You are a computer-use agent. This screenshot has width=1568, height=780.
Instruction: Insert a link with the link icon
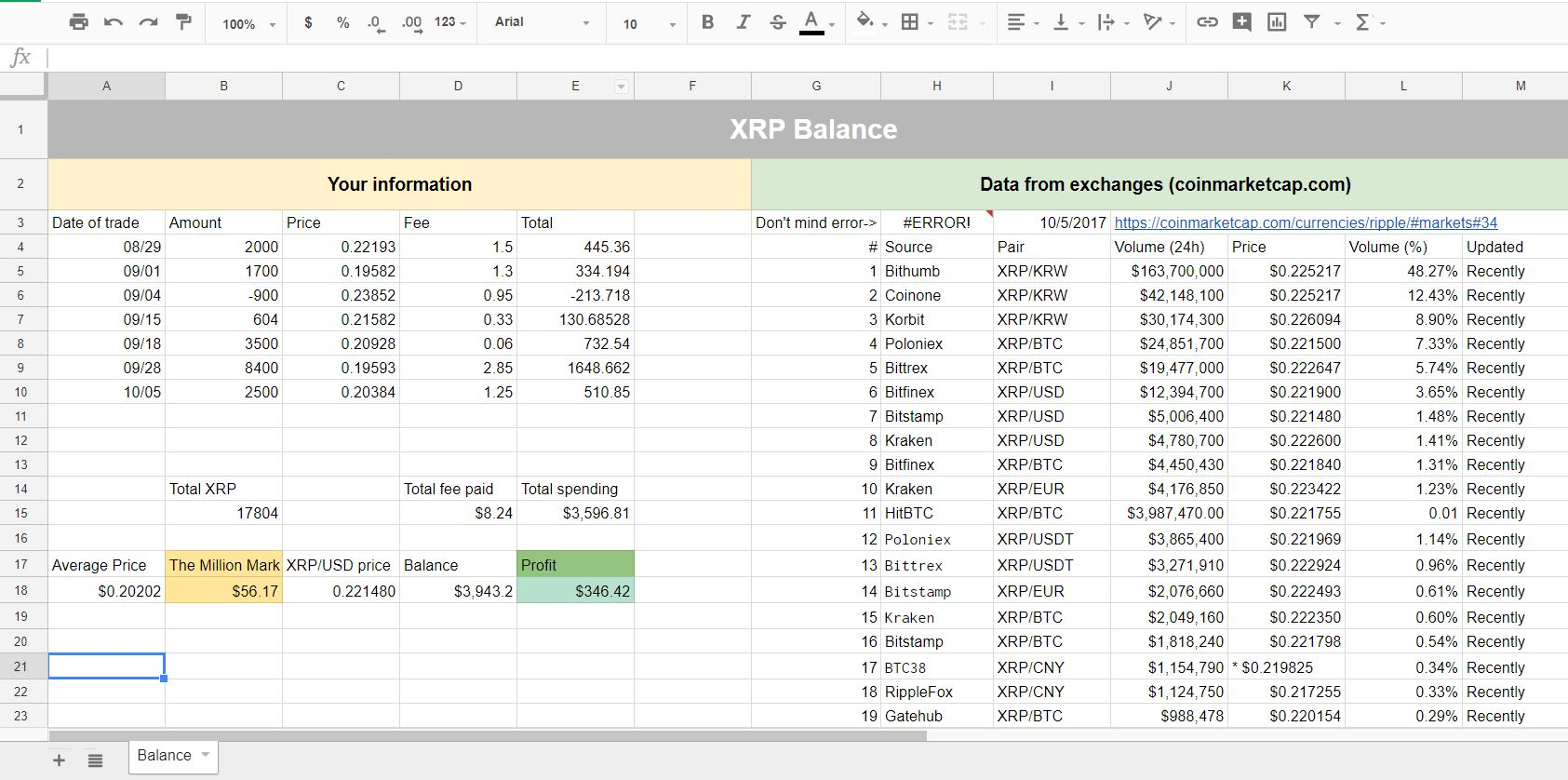click(1207, 22)
